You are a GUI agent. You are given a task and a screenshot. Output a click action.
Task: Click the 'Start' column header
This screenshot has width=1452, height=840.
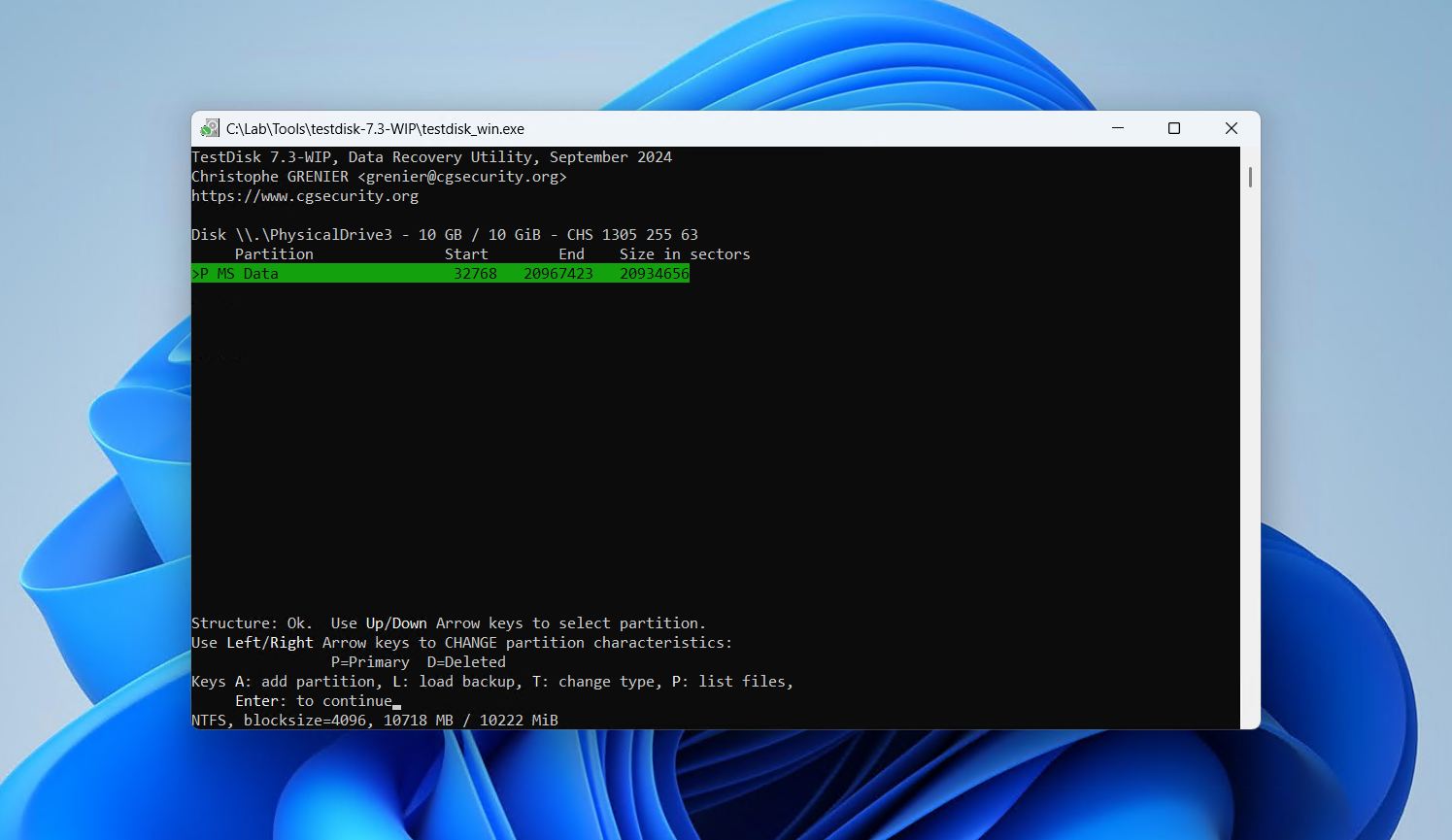click(466, 254)
